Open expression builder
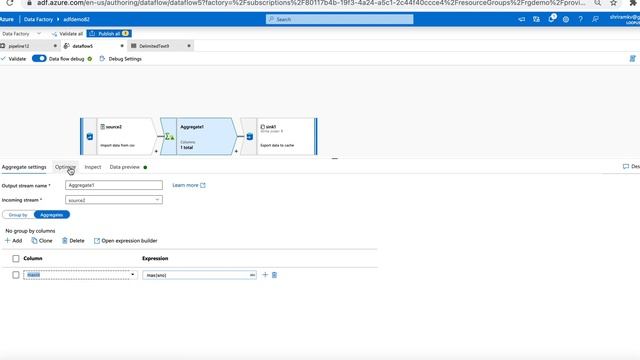Image resolution: width=640 pixels, height=360 pixels. (126, 241)
